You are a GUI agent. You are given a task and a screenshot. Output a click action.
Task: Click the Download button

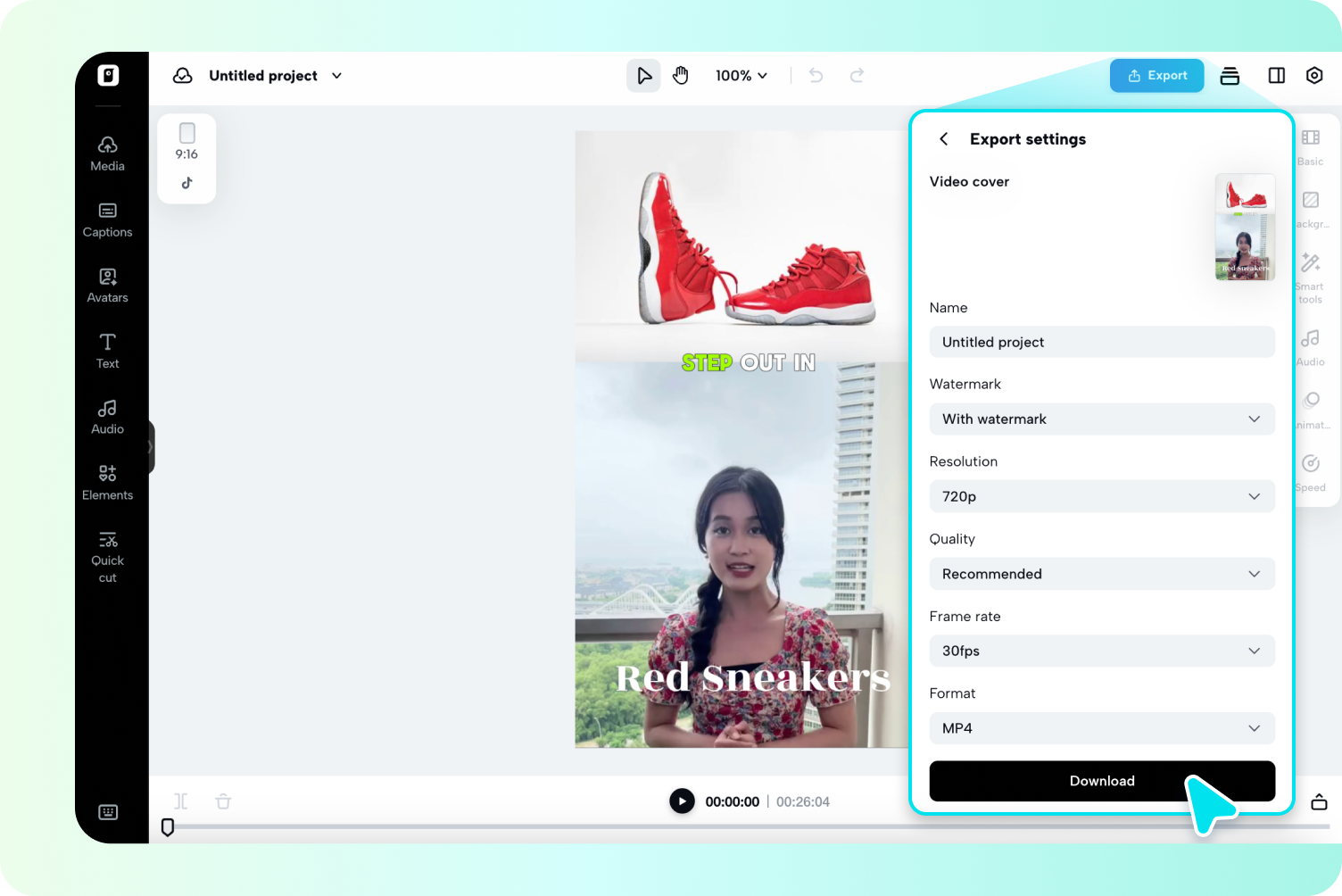point(1102,781)
